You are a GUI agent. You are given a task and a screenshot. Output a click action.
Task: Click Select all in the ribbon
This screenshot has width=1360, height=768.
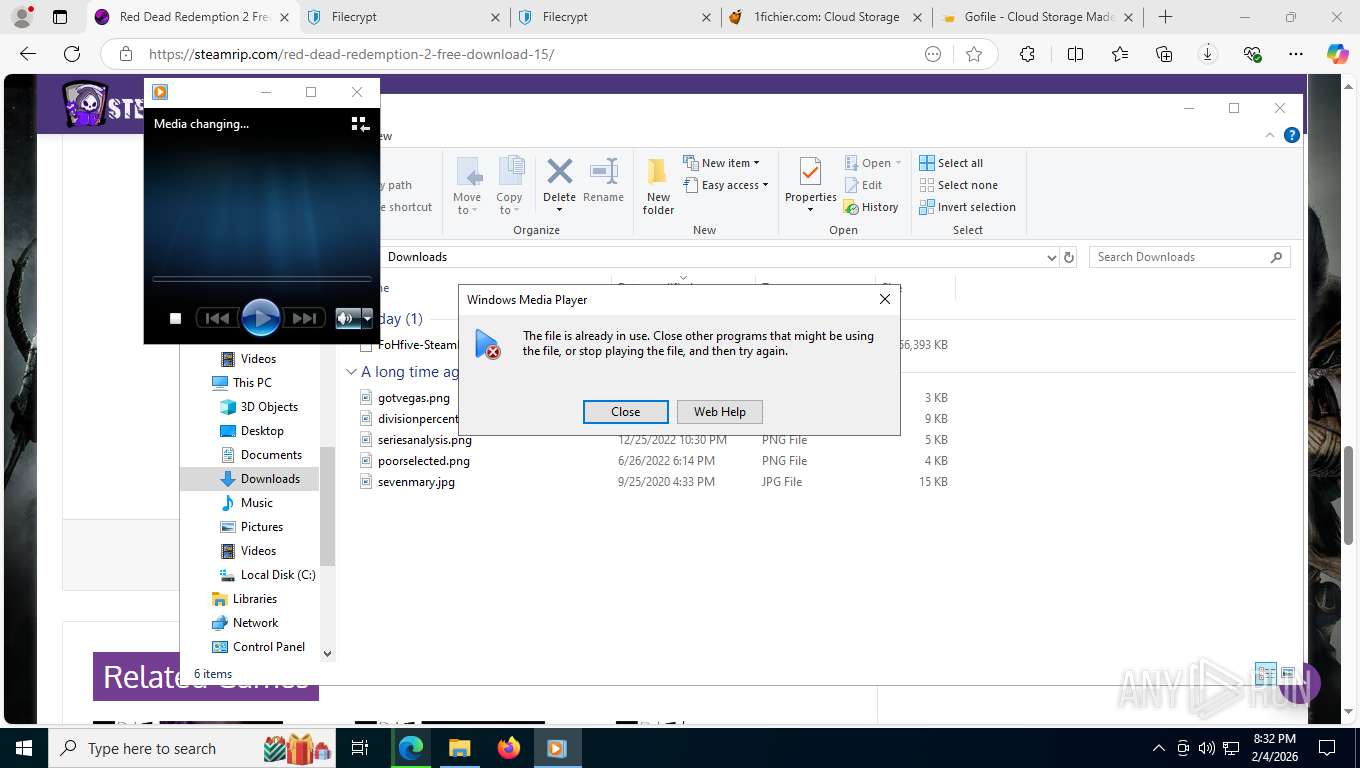click(x=951, y=163)
